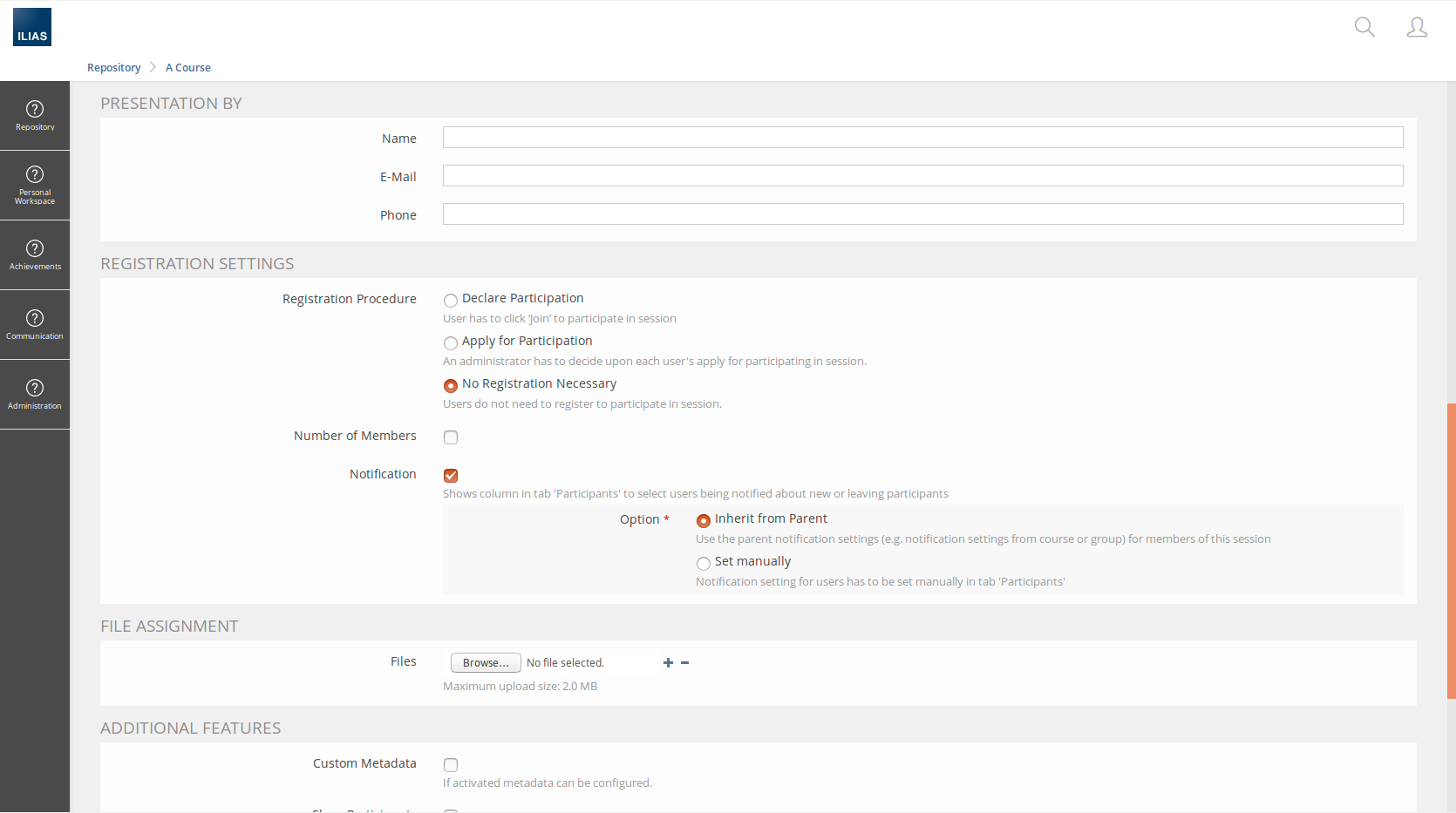Choose Set manually notification option
Image resolution: width=1456 pixels, height=813 pixels.
coord(704,564)
